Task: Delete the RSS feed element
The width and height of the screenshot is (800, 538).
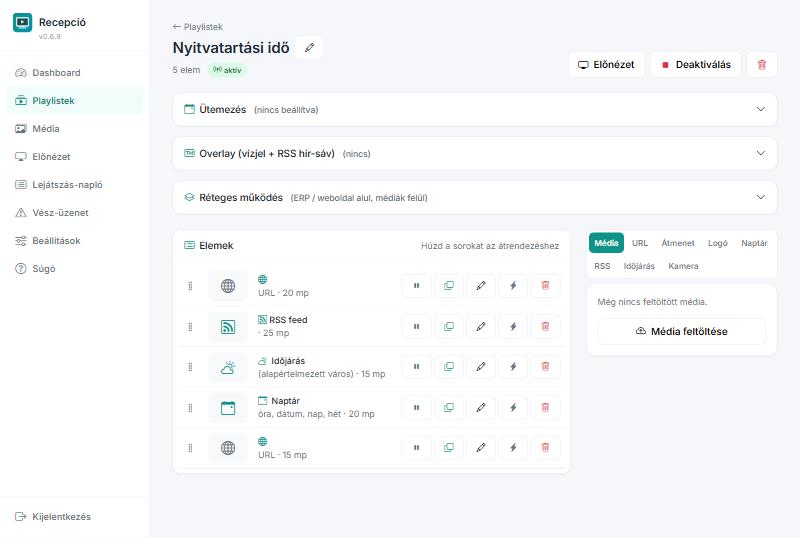Action: (x=545, y=327)
